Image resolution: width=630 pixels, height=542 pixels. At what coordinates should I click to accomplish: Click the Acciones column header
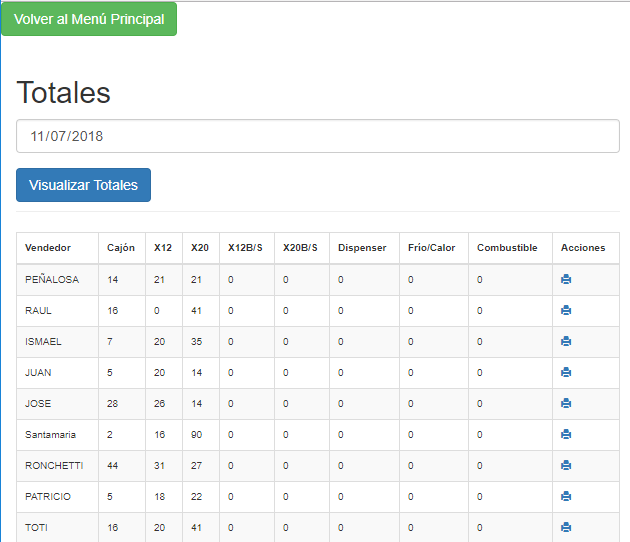(x=583, y=248)
